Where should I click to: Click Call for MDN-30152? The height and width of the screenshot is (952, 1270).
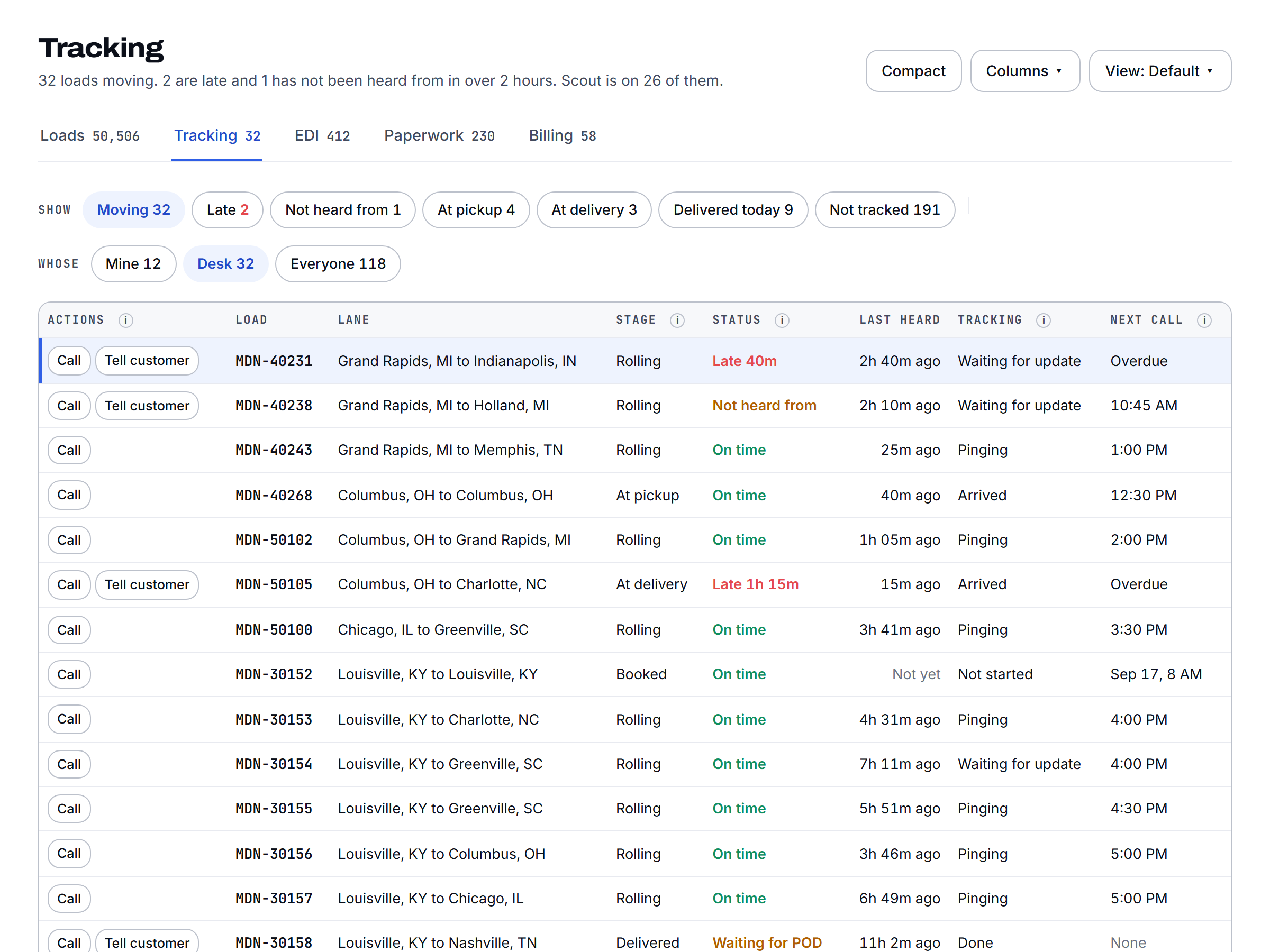pos(69,674)
